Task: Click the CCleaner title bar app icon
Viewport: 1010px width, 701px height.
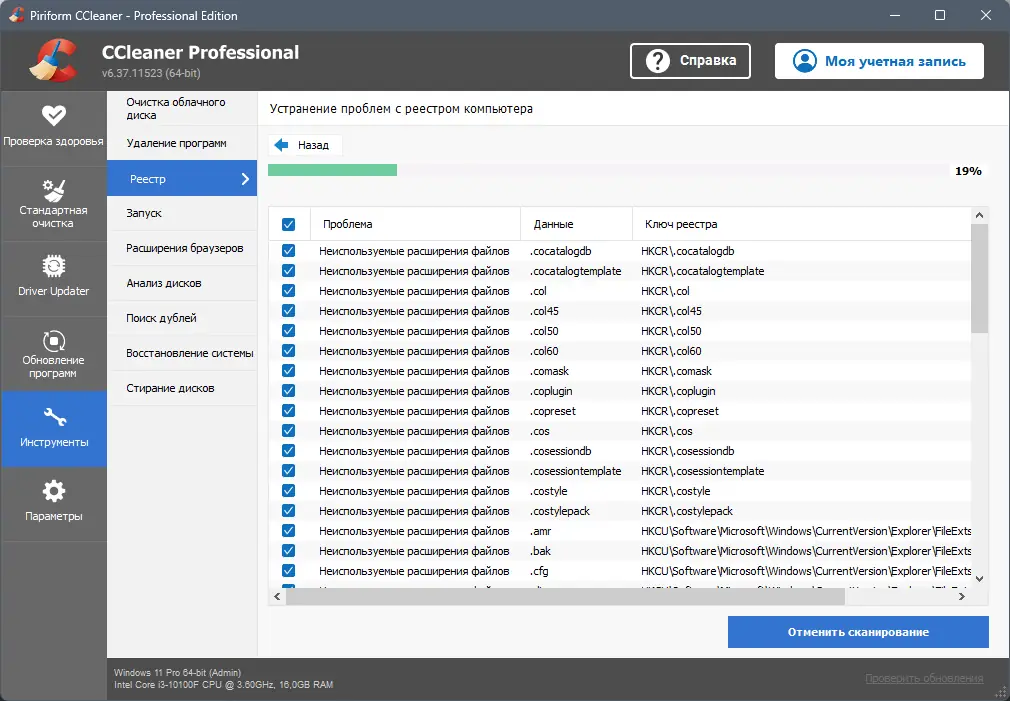Action: pos(16,15)
